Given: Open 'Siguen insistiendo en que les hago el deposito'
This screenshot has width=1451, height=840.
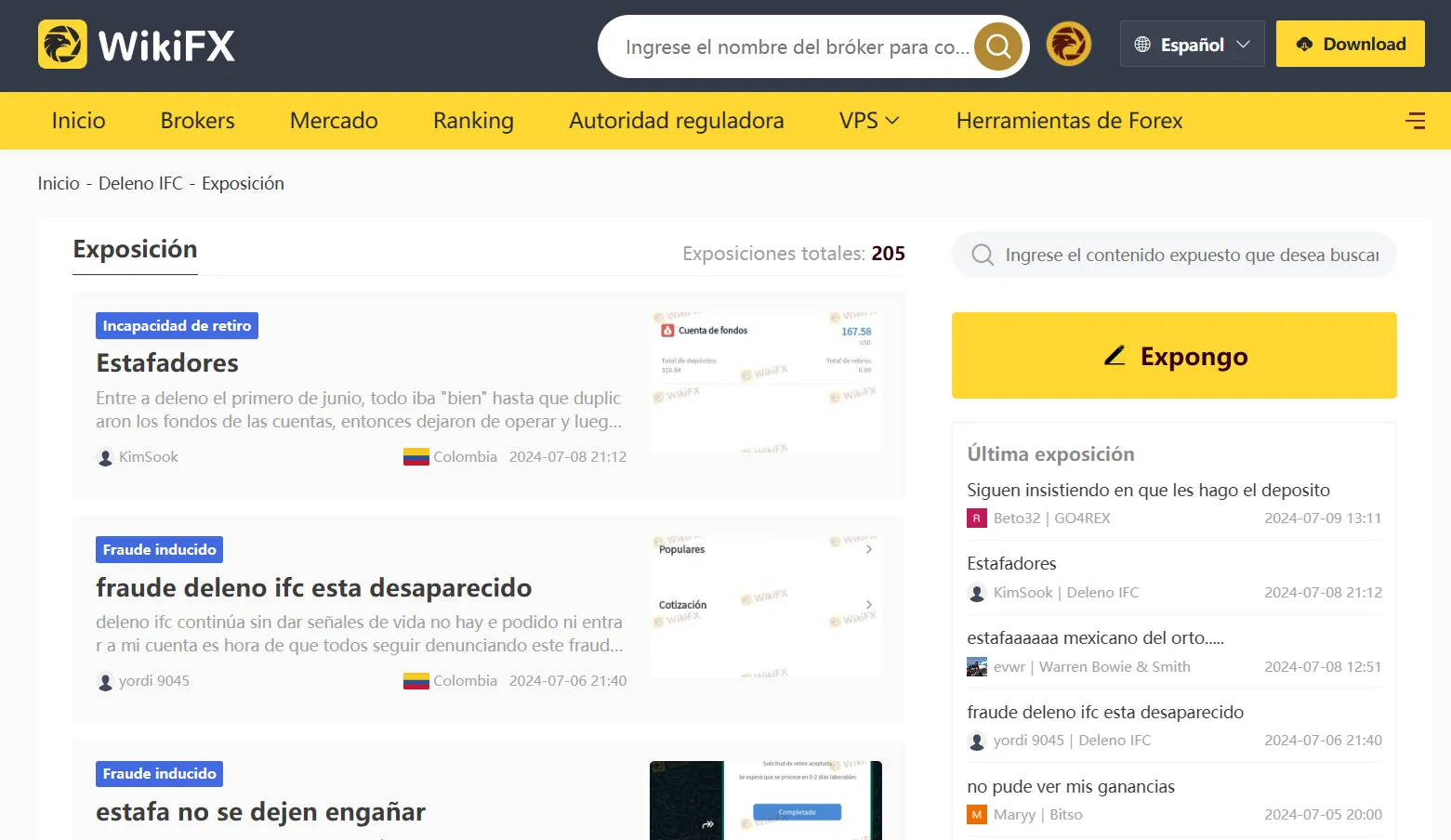Looking at the screenshot, I should [1148, 490].
